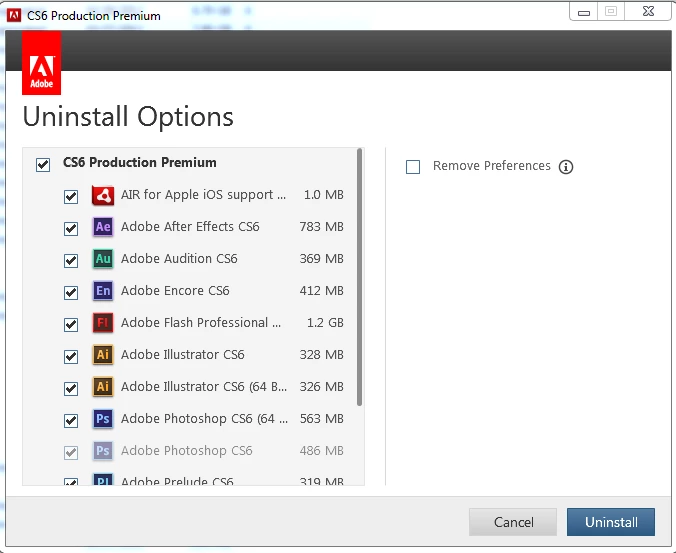
Task: Click the Photoshop CS6 (64 Bit) Ps icon
Action: click(x=103, y=419)
